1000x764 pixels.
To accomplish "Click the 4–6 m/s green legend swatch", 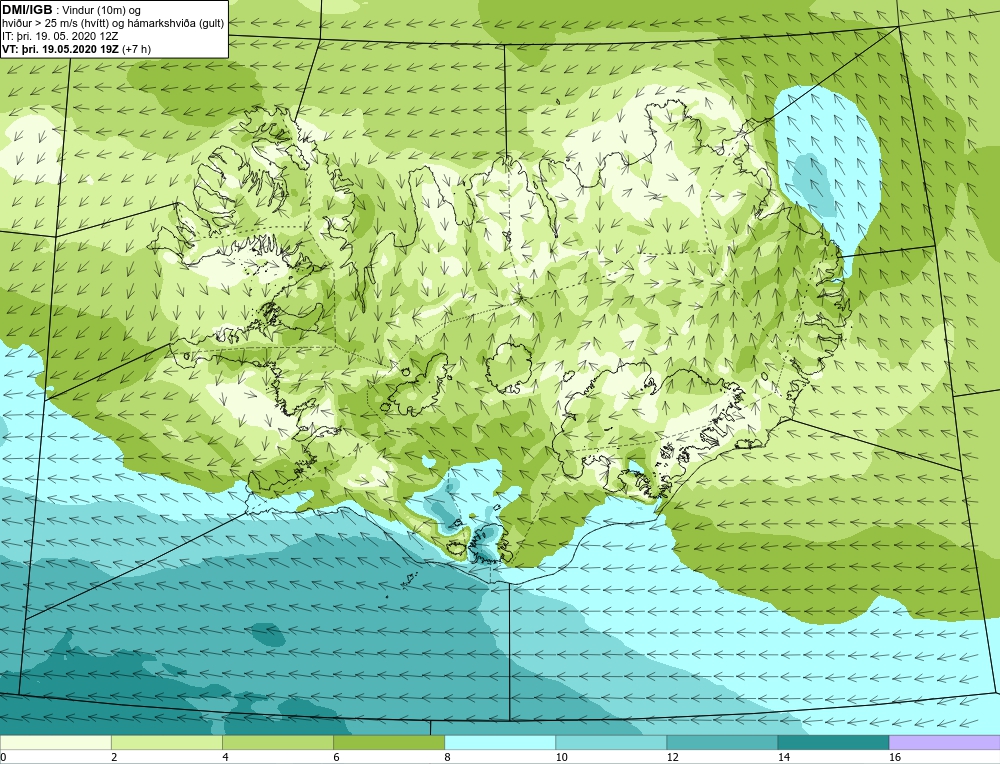I will 278,742.
